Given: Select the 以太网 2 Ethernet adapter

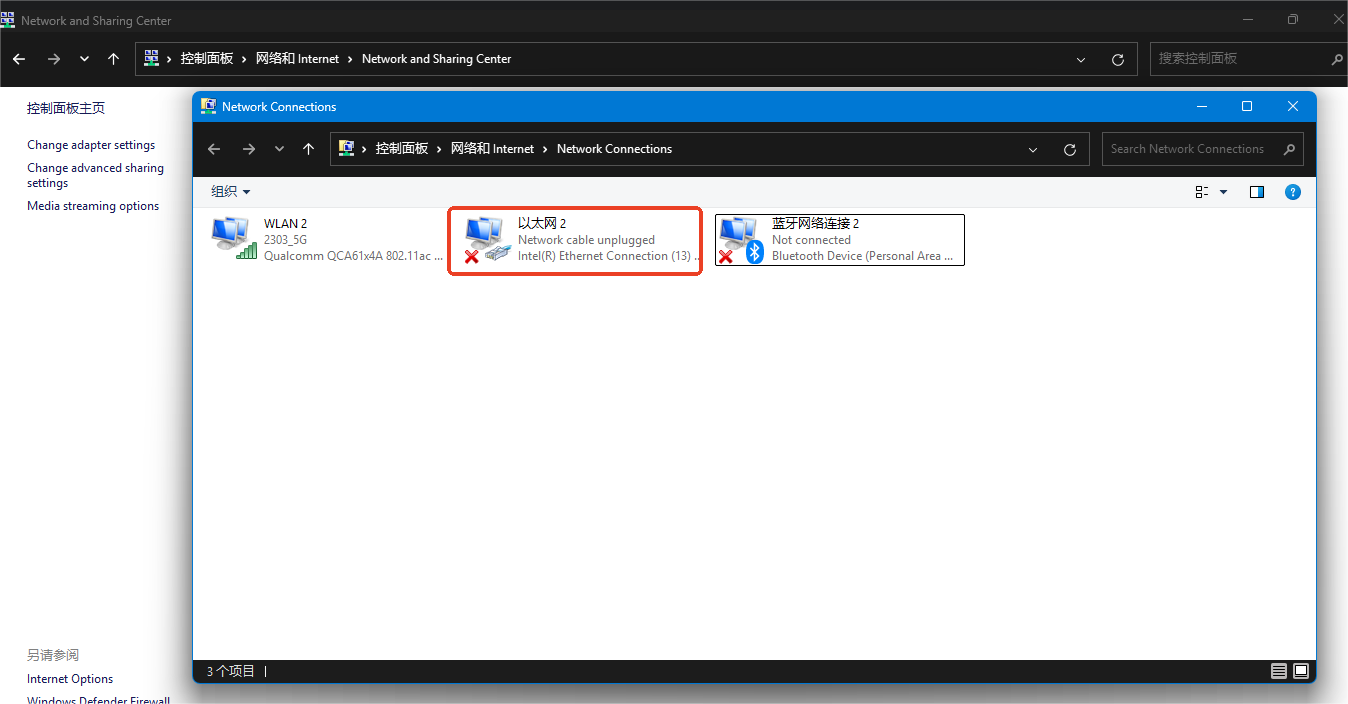Looking at the screenshot, I should coord(574,240).
